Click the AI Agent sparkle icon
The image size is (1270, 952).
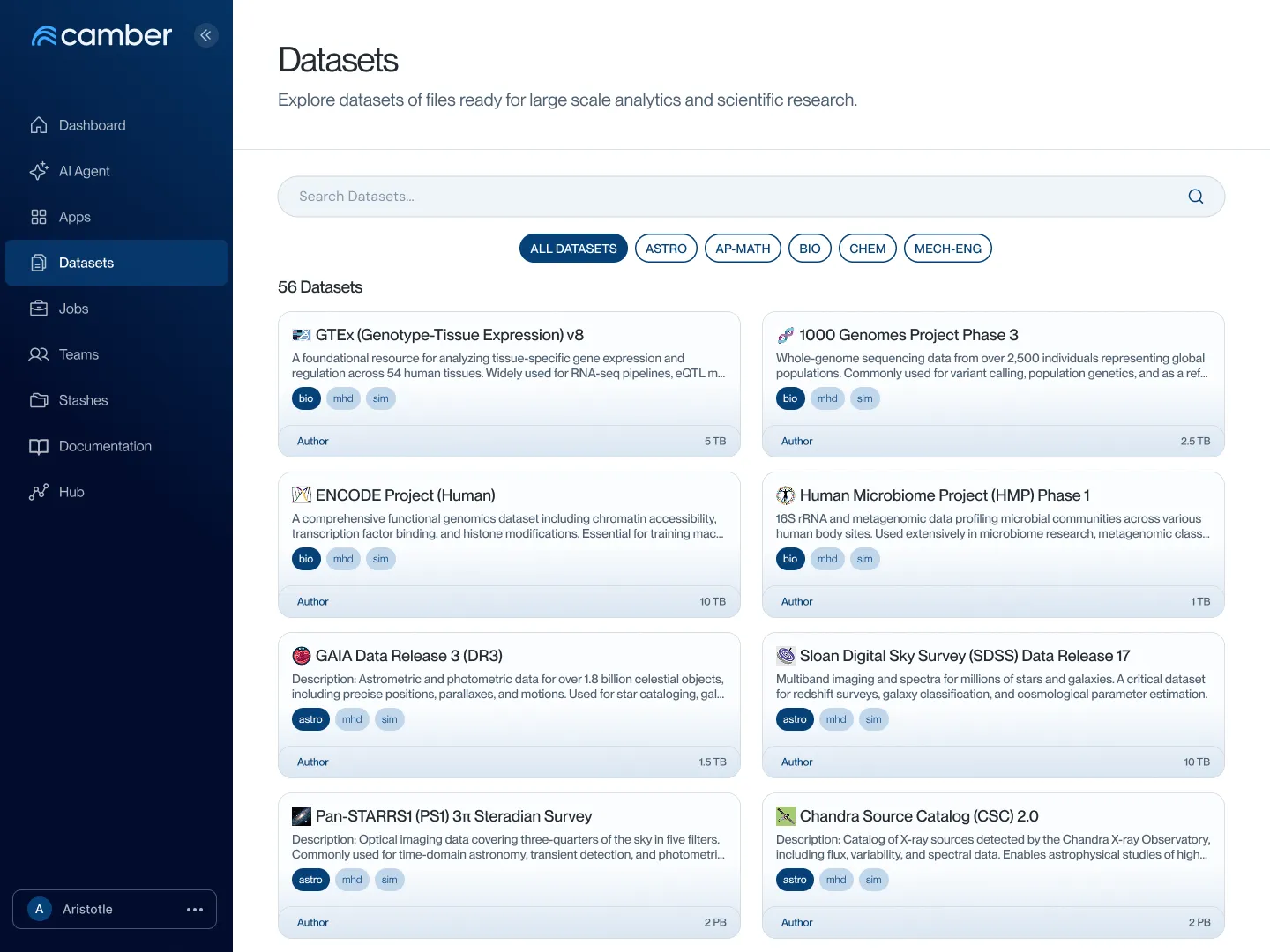(39, 171)
